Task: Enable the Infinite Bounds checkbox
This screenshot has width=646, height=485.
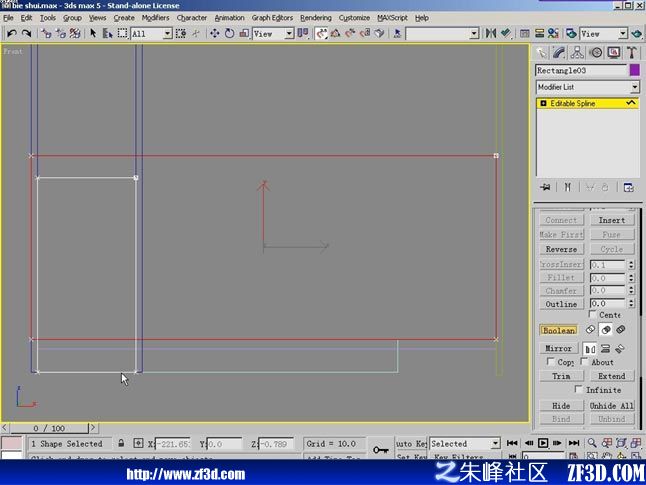Action: (x=578, y=389)
